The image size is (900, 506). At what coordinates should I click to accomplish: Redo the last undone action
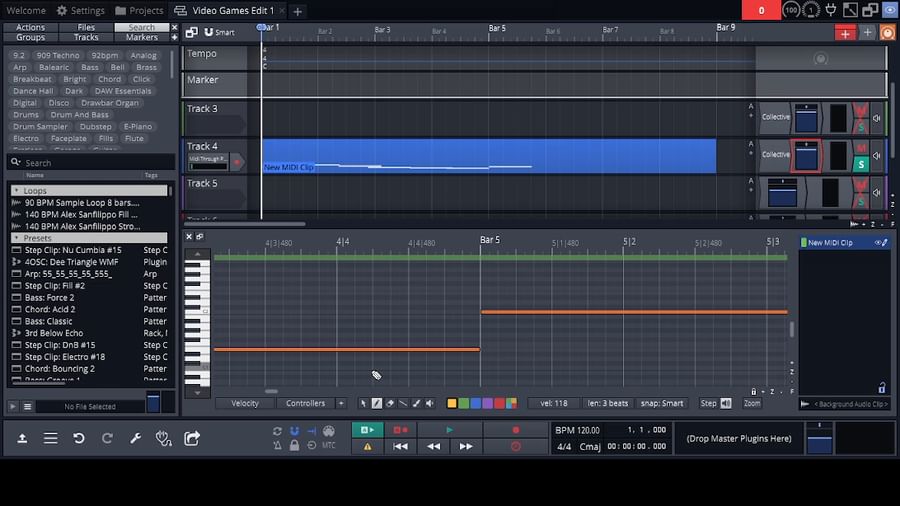pyautogui.click(x=107, y=438)
